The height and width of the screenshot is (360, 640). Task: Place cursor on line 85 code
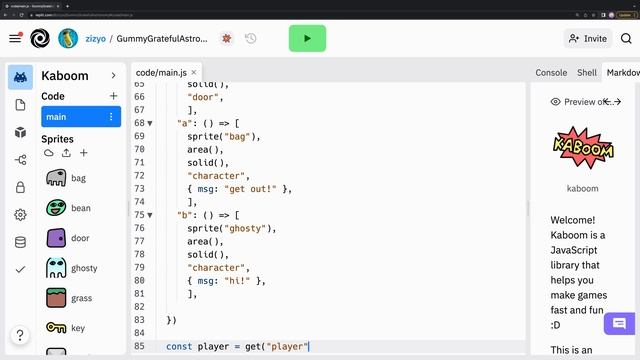coord(237,347)
